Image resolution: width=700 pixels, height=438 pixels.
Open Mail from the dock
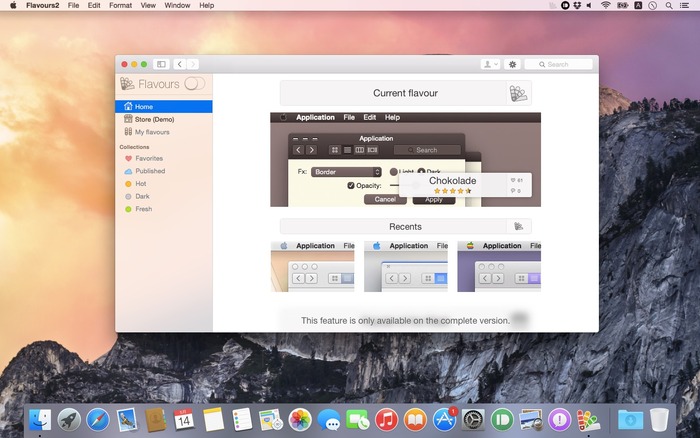(x=127, y=420)
